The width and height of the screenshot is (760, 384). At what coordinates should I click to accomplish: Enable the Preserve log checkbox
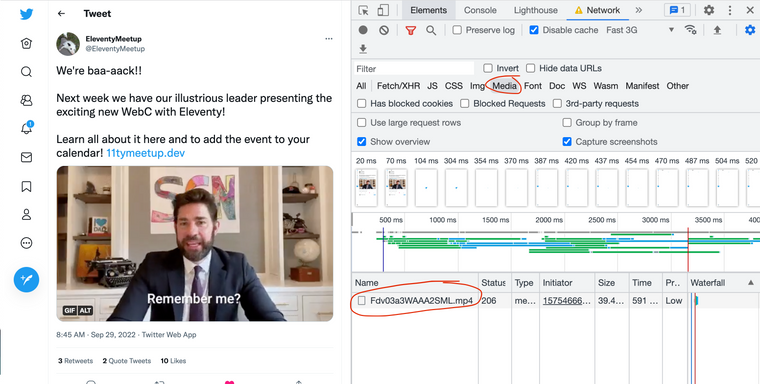pos(457,30)
